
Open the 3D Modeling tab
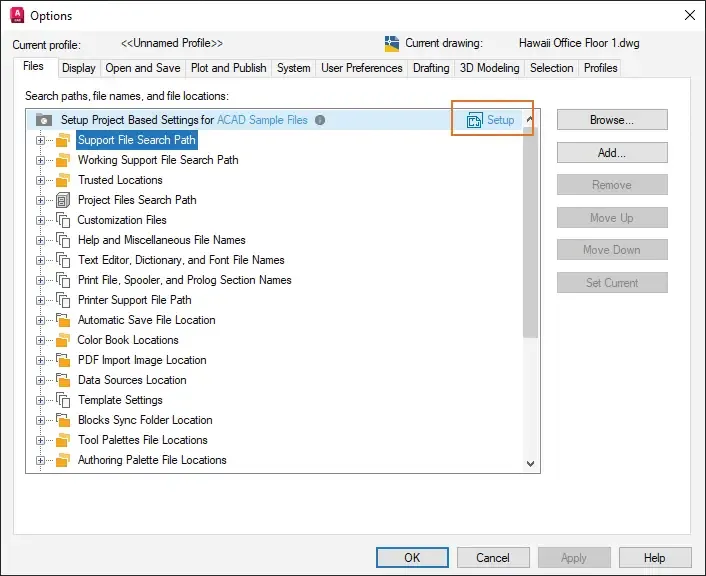coord(489,68)
